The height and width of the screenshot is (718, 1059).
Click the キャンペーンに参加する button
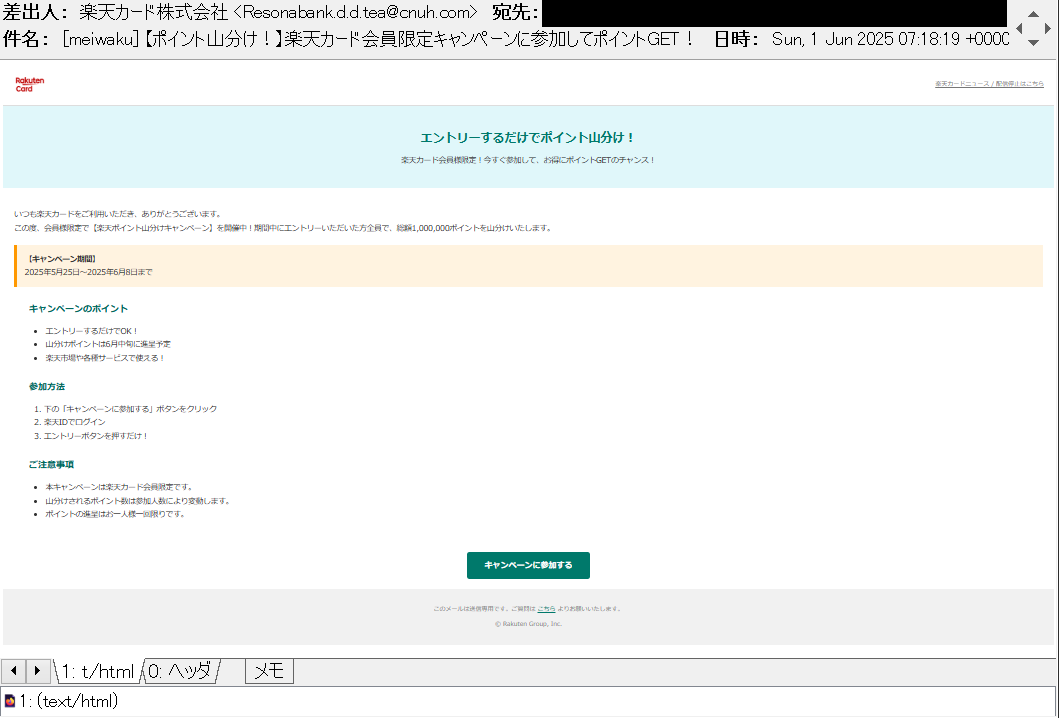[528, 565]
